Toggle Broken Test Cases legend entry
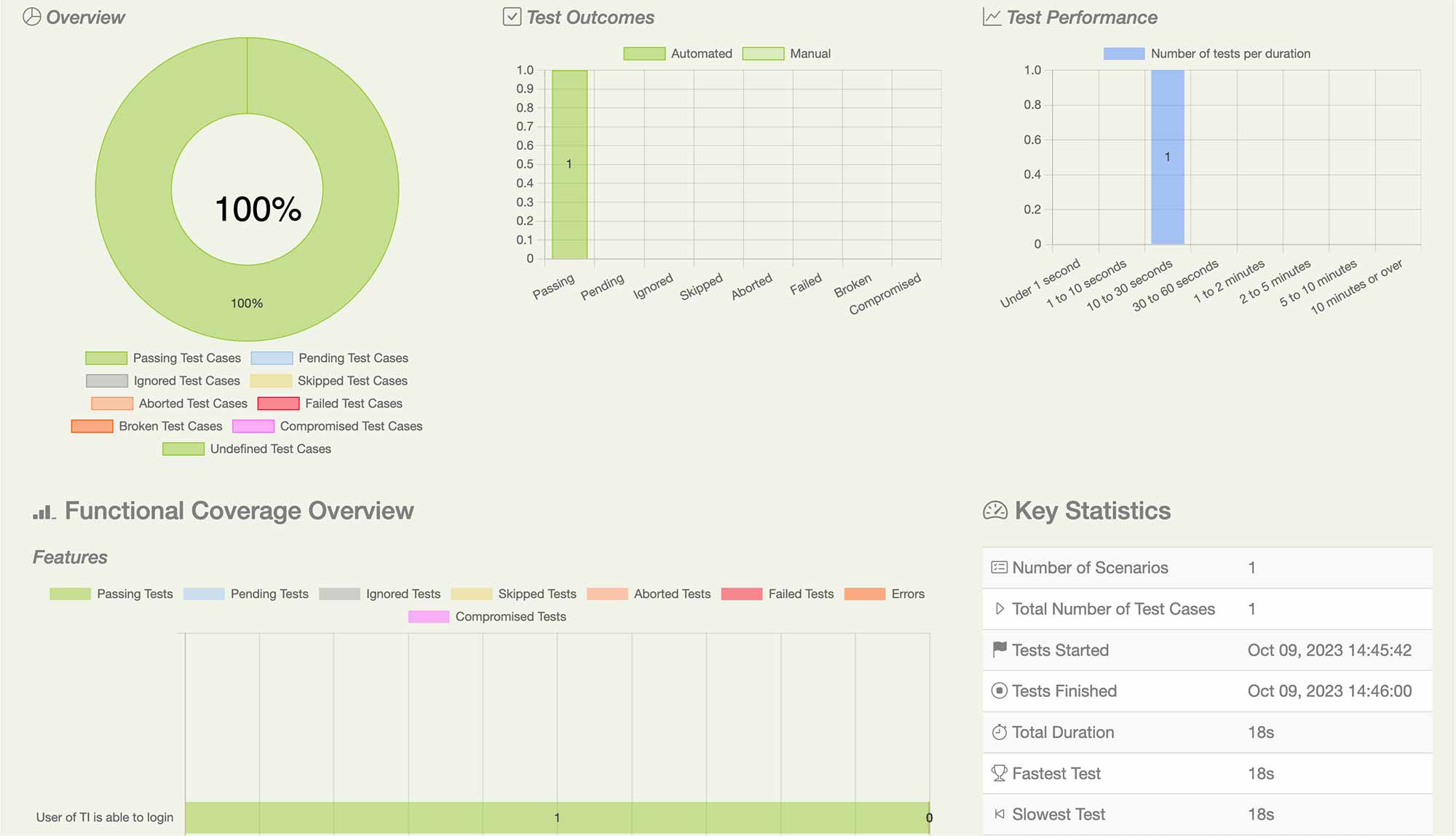Screen dimensions: 1456x836 (x=147, y=426)
